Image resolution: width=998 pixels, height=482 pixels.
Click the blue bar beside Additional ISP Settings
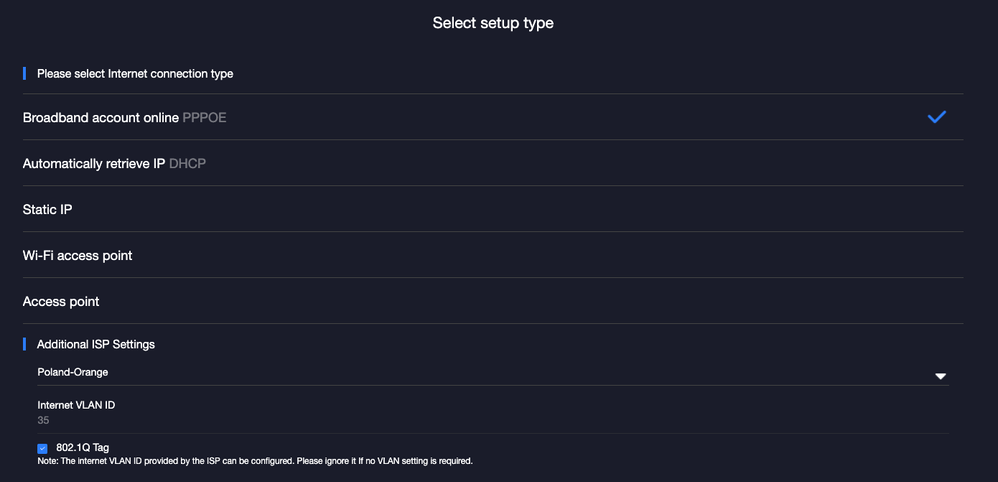(24, 344)
